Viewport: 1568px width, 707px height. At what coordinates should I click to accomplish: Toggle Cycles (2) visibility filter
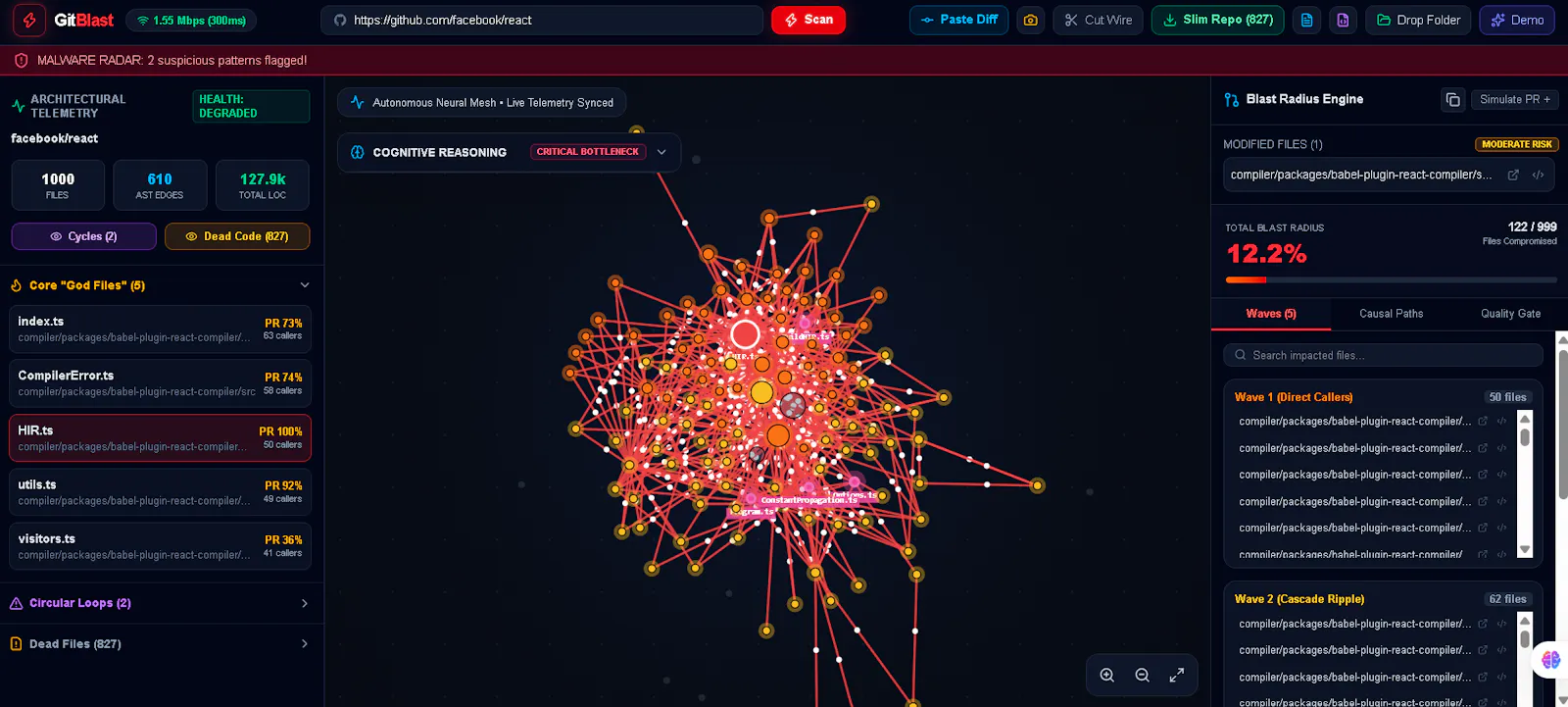coord(84,236)
